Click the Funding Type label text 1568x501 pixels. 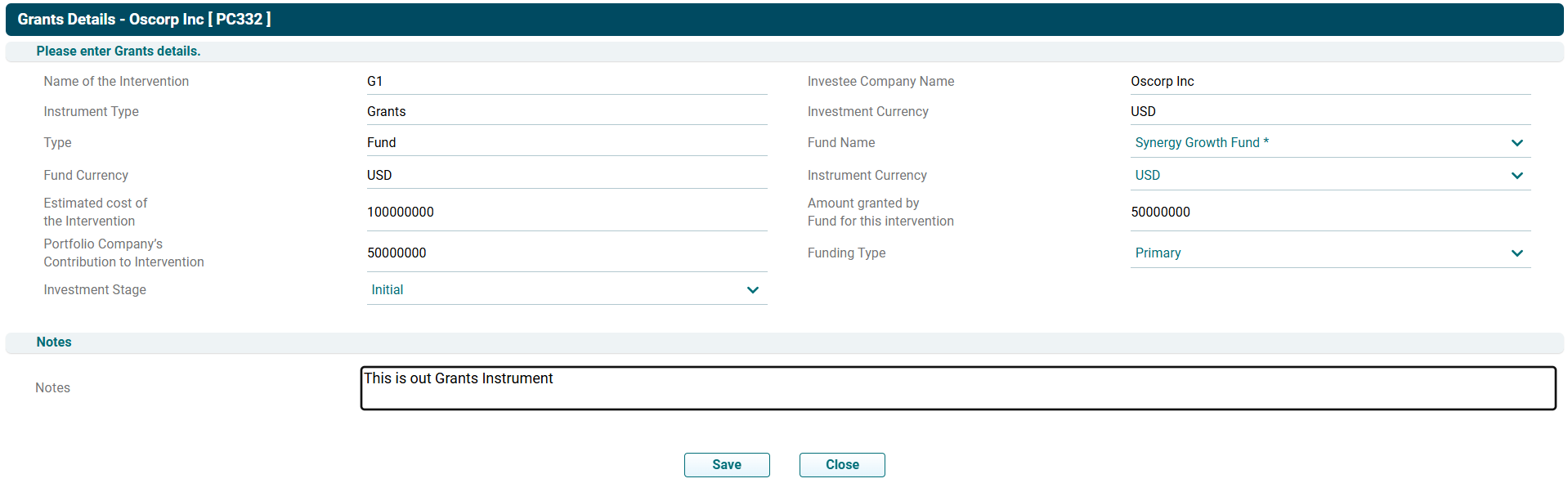click(846, 253)
